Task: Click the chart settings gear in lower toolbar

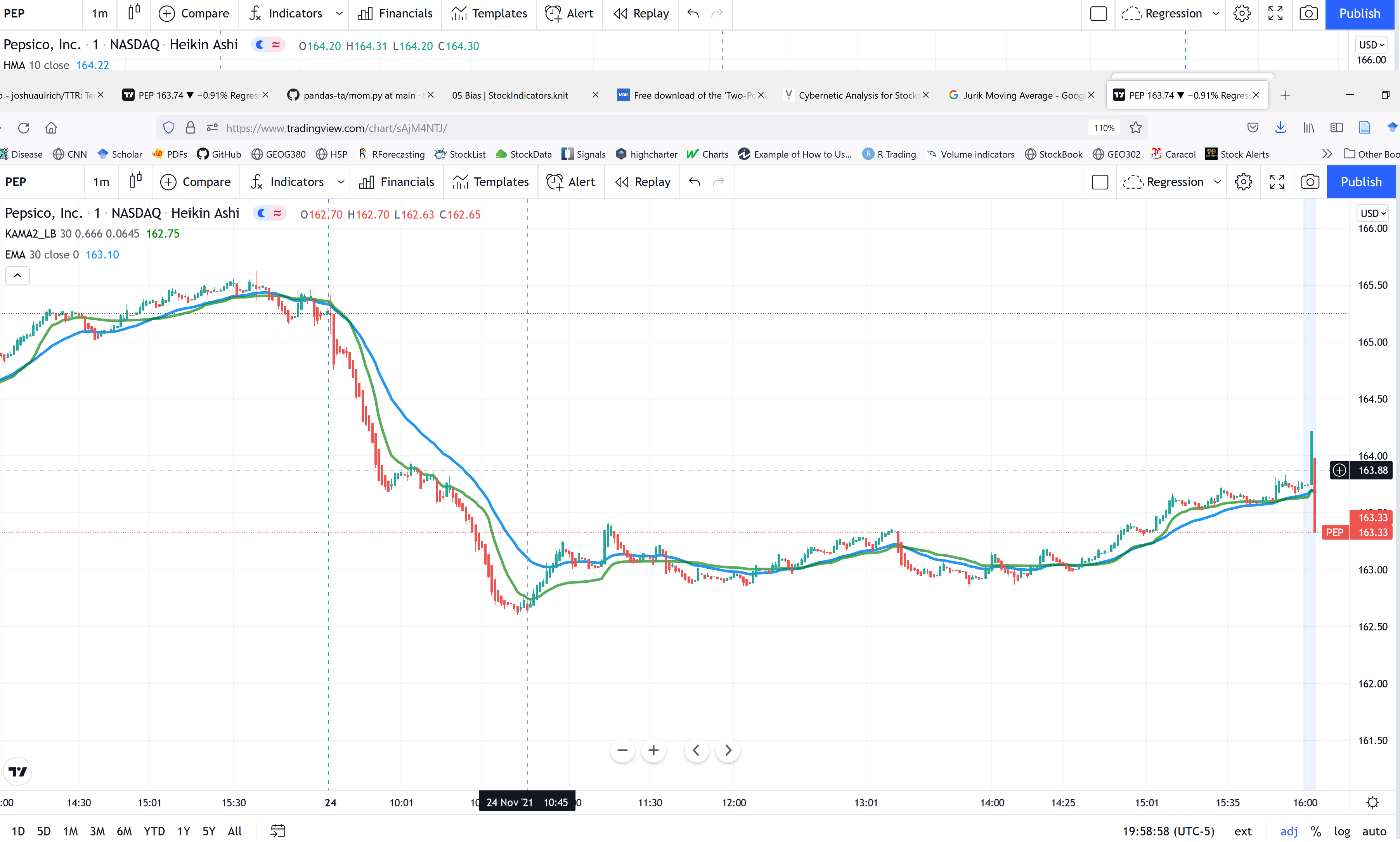Action: click(1244, 182)
